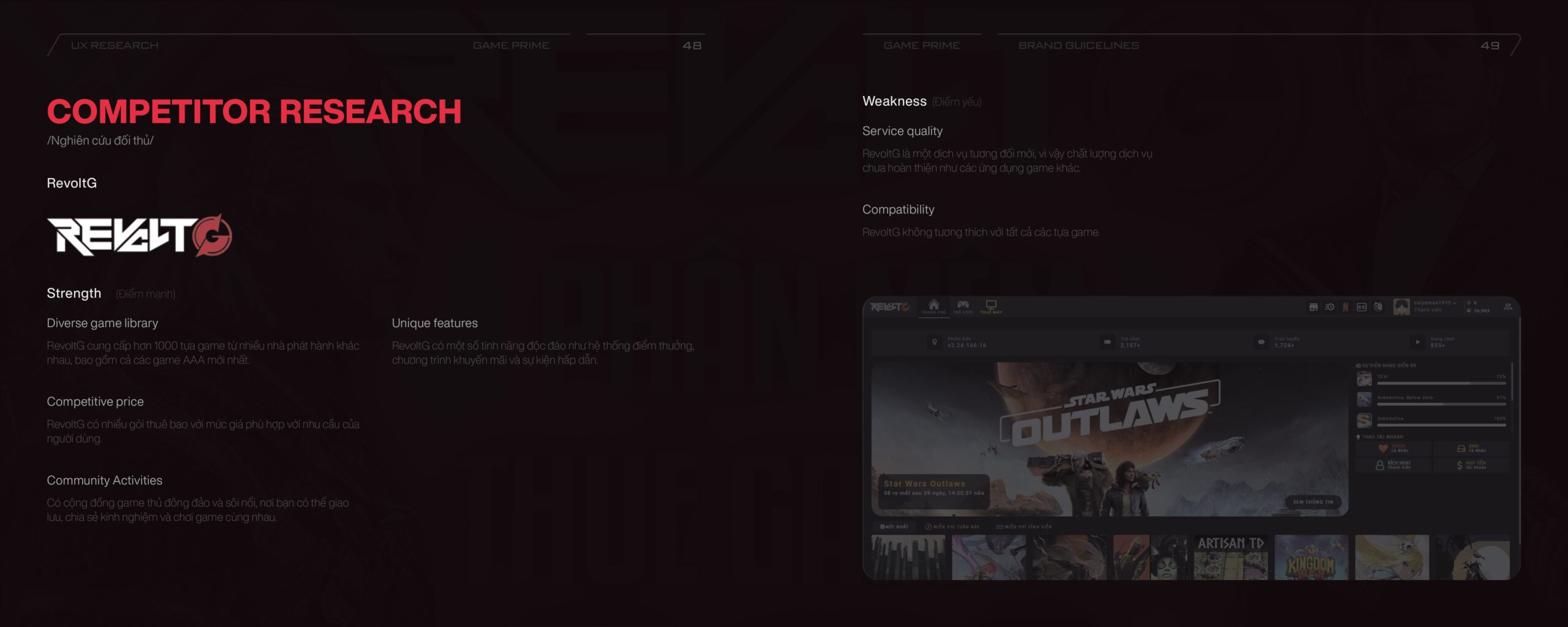Open the Netflix N icon

point(1346,307)
